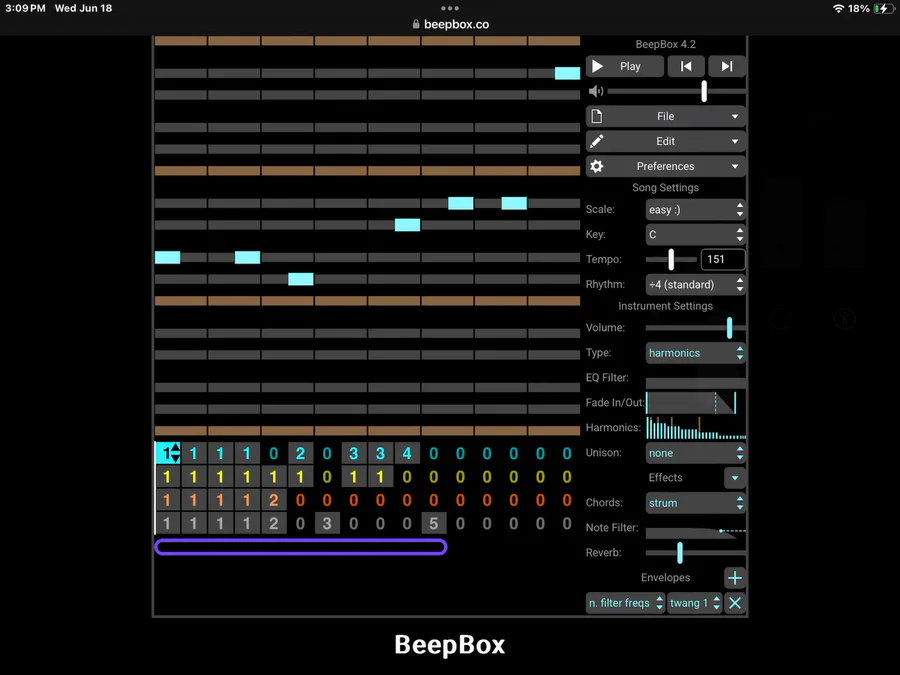
Task: Open the Scale dropdown showing easy :)
Action: click(x=696, y=210)
